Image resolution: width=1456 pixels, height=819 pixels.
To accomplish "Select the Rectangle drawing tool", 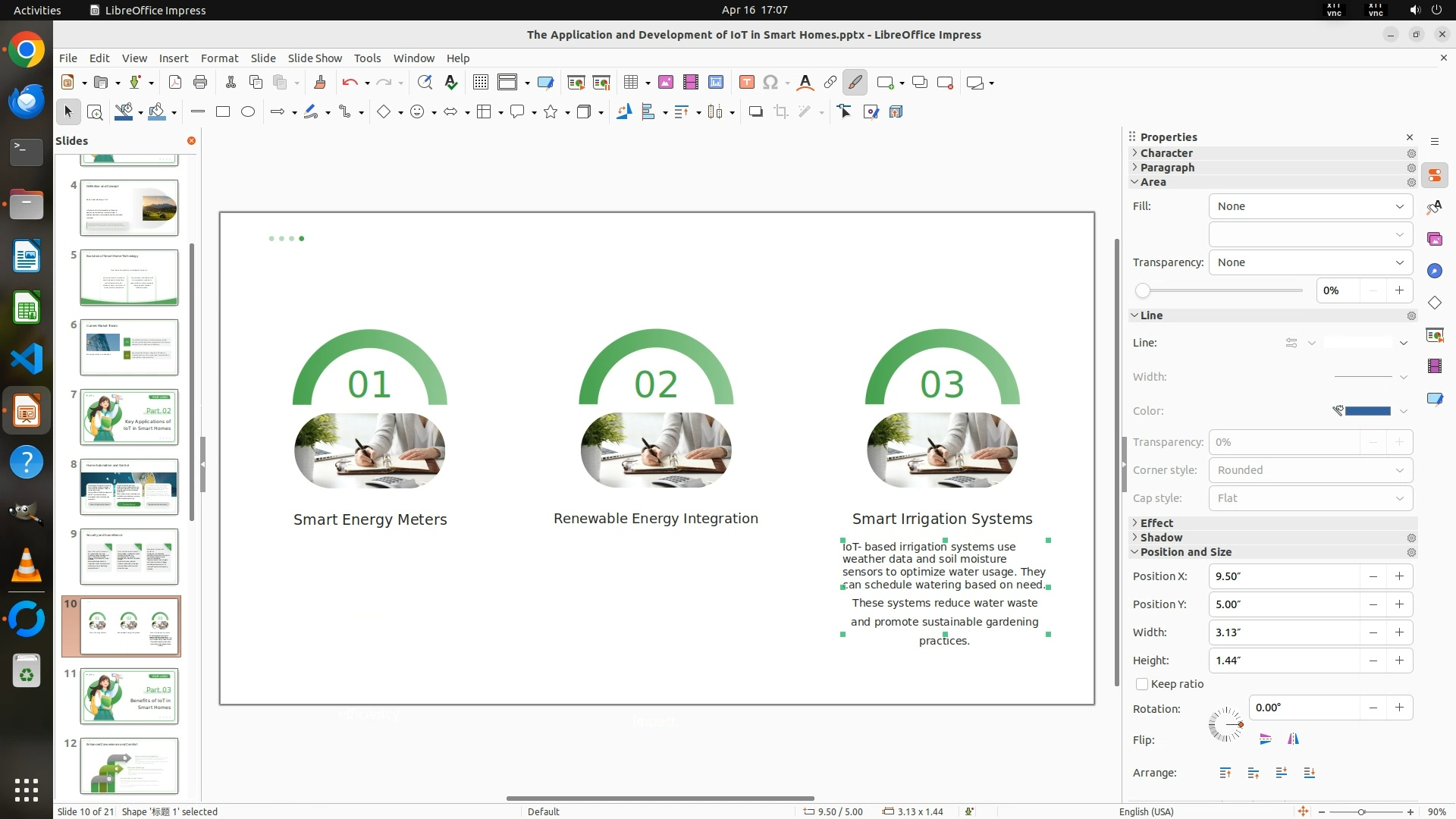I will point(223,112).
